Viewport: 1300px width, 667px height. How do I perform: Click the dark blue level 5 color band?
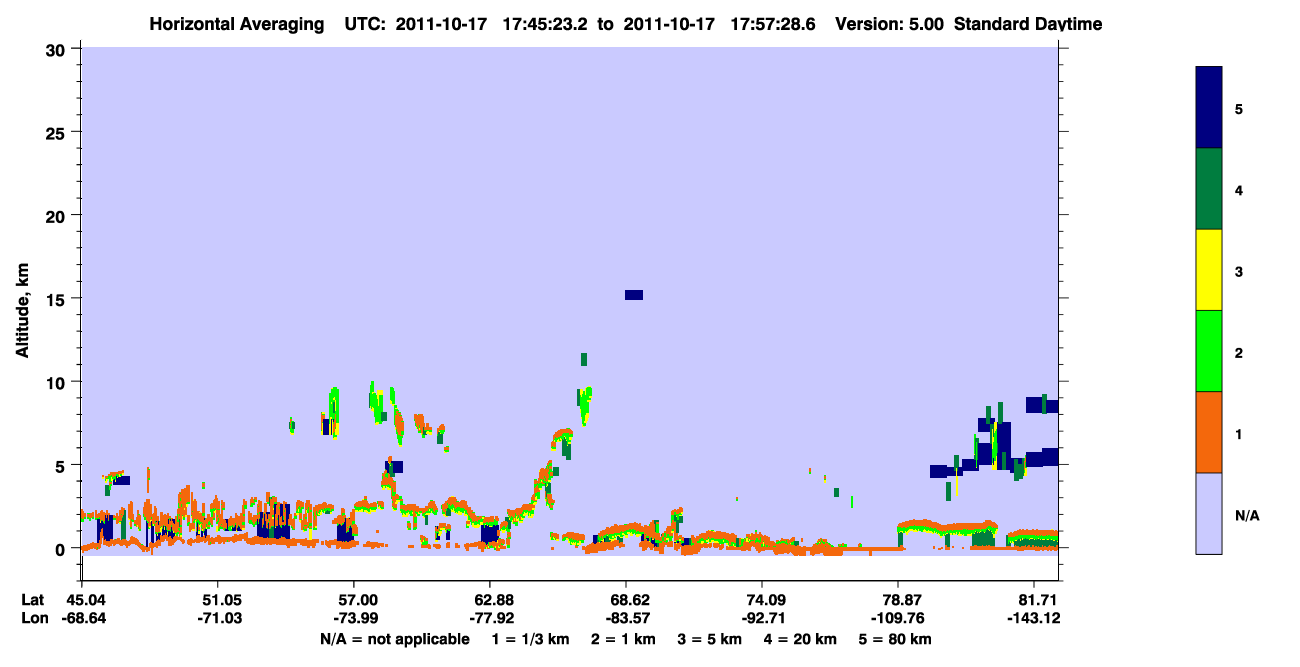[x=1209, y=108]
